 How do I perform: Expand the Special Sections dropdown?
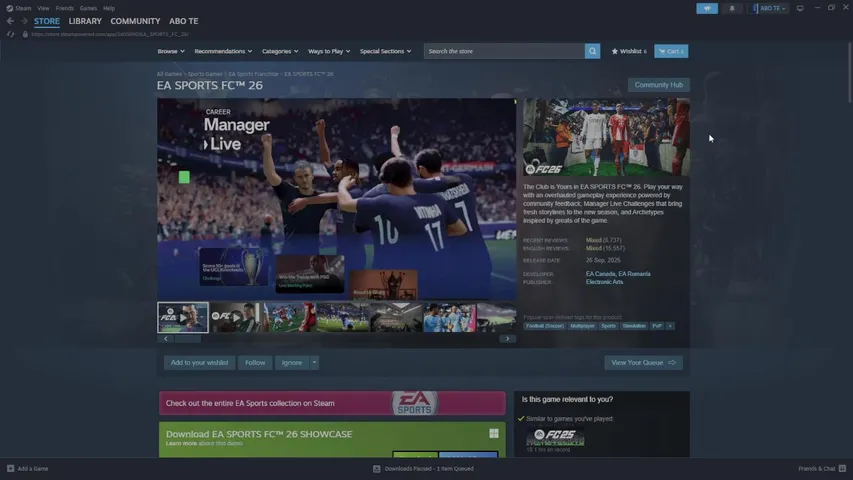pyautogui.click(x=385, y=51)
